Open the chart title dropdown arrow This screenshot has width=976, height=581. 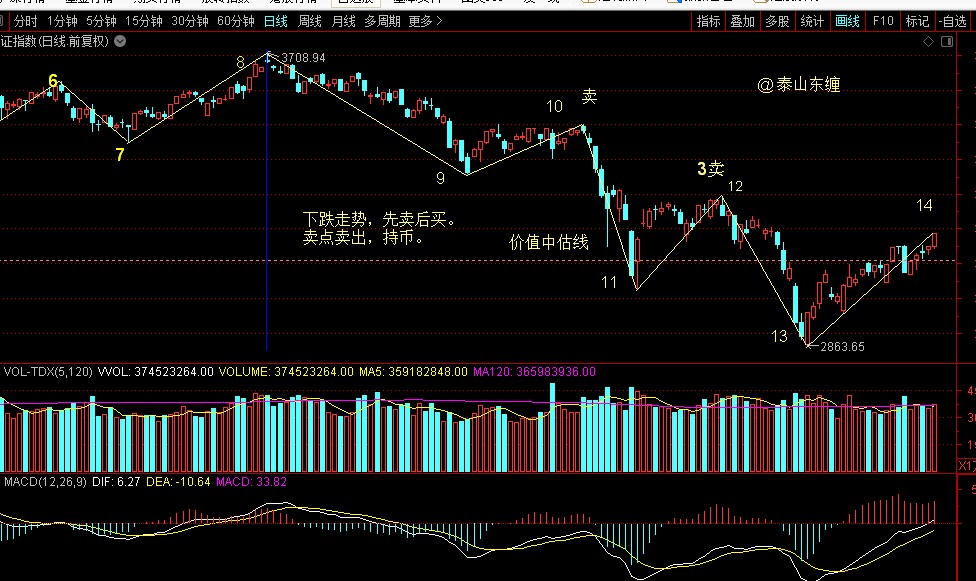120,41
